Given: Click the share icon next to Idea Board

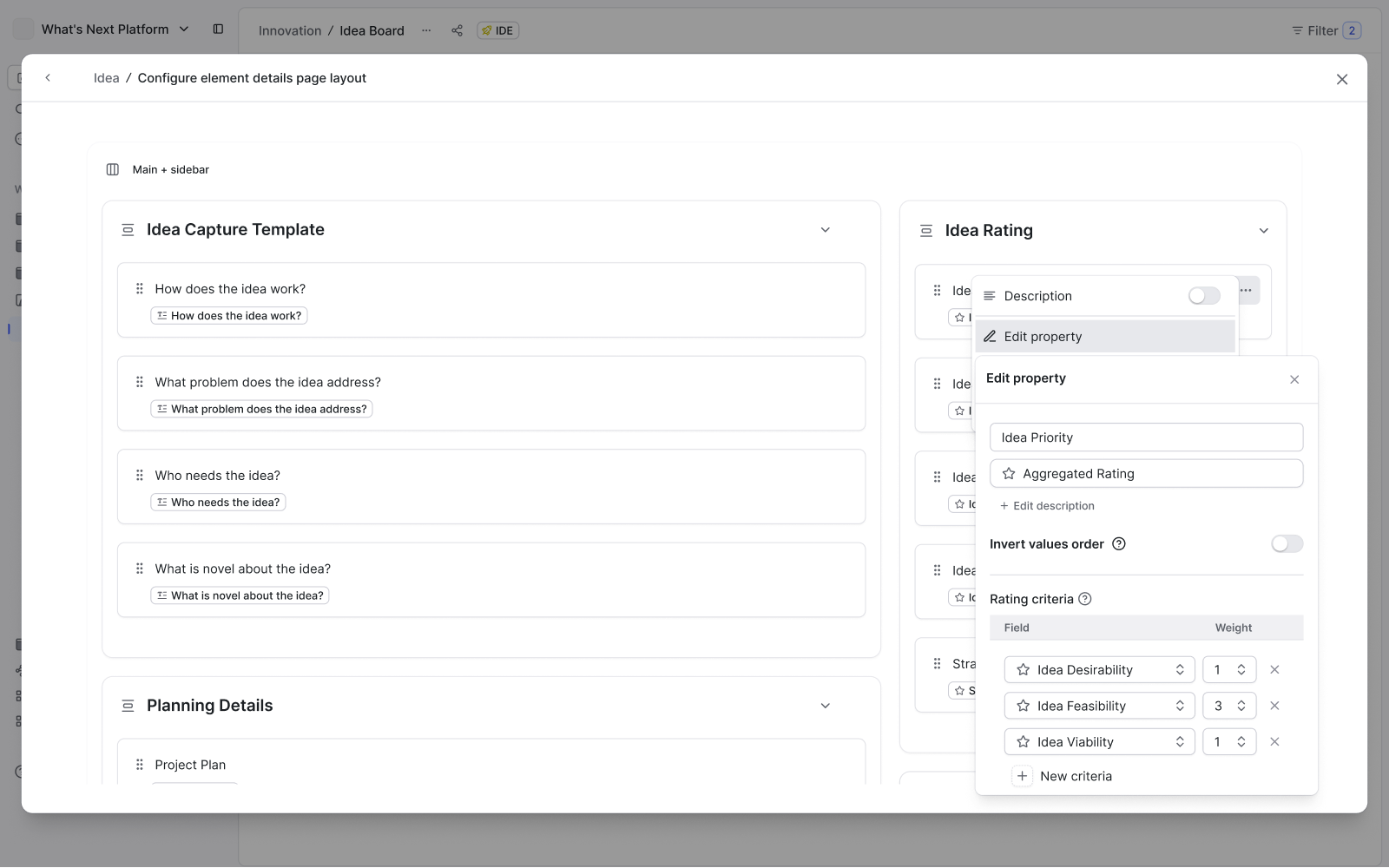Looking at the screenshot, I should click(457, 30).
